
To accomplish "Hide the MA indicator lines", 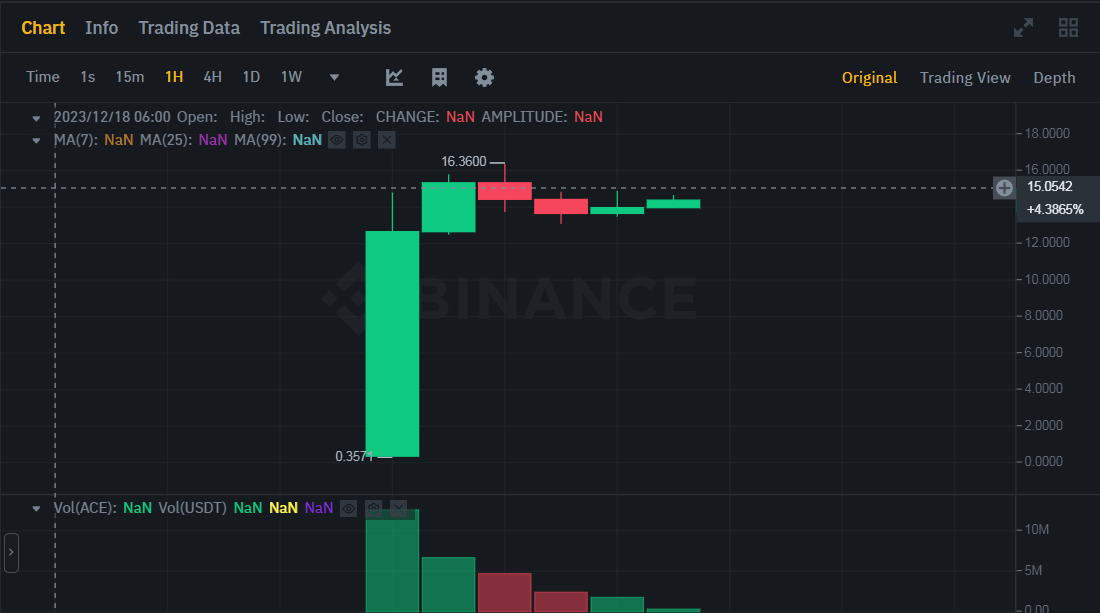I will [337, 140].
